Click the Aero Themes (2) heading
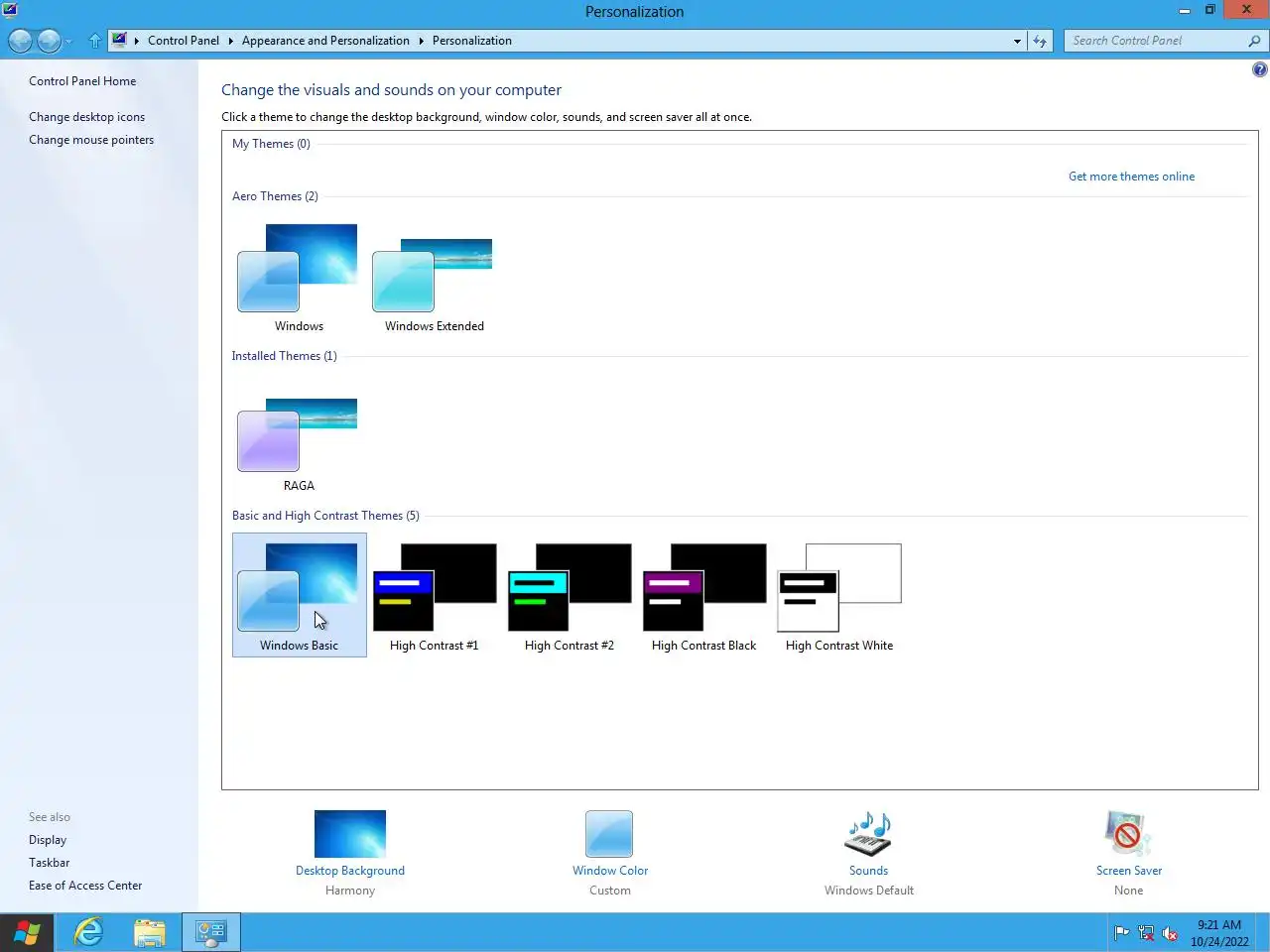This screenshot has height=952, width=1270. [275, 196]
